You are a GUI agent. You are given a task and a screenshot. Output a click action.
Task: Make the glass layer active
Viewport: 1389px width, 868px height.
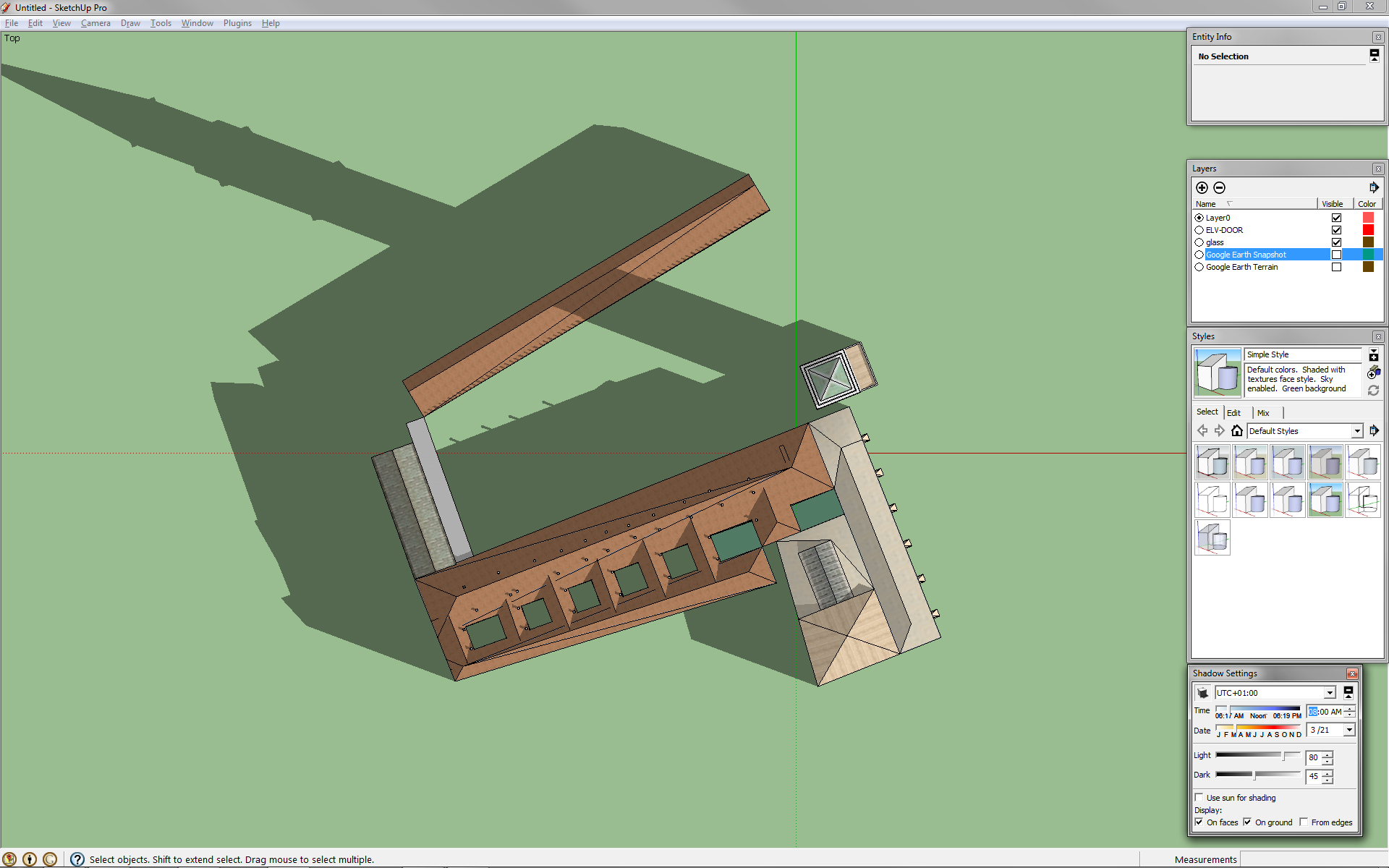click(1199, 242)
